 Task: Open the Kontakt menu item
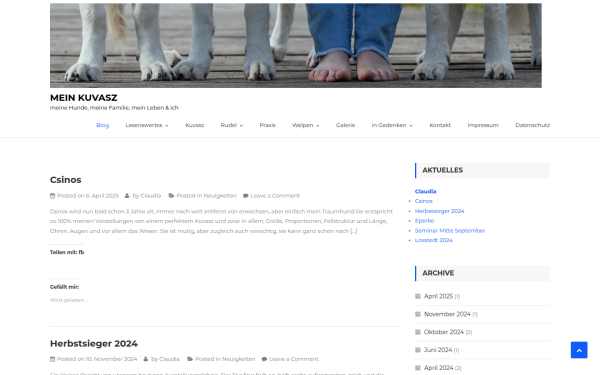point(440,125)
